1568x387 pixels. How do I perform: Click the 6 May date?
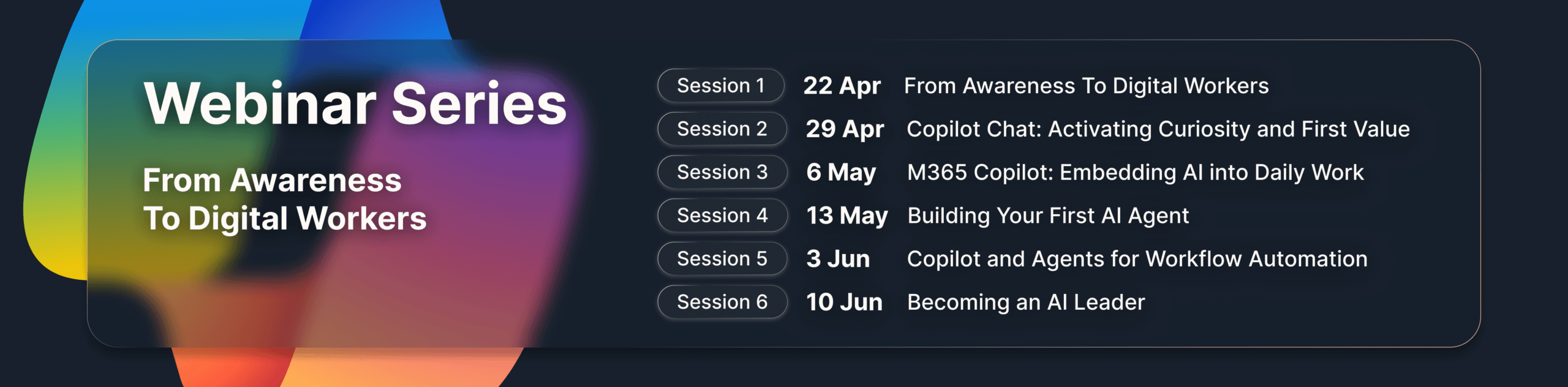(x=841, y=173)
